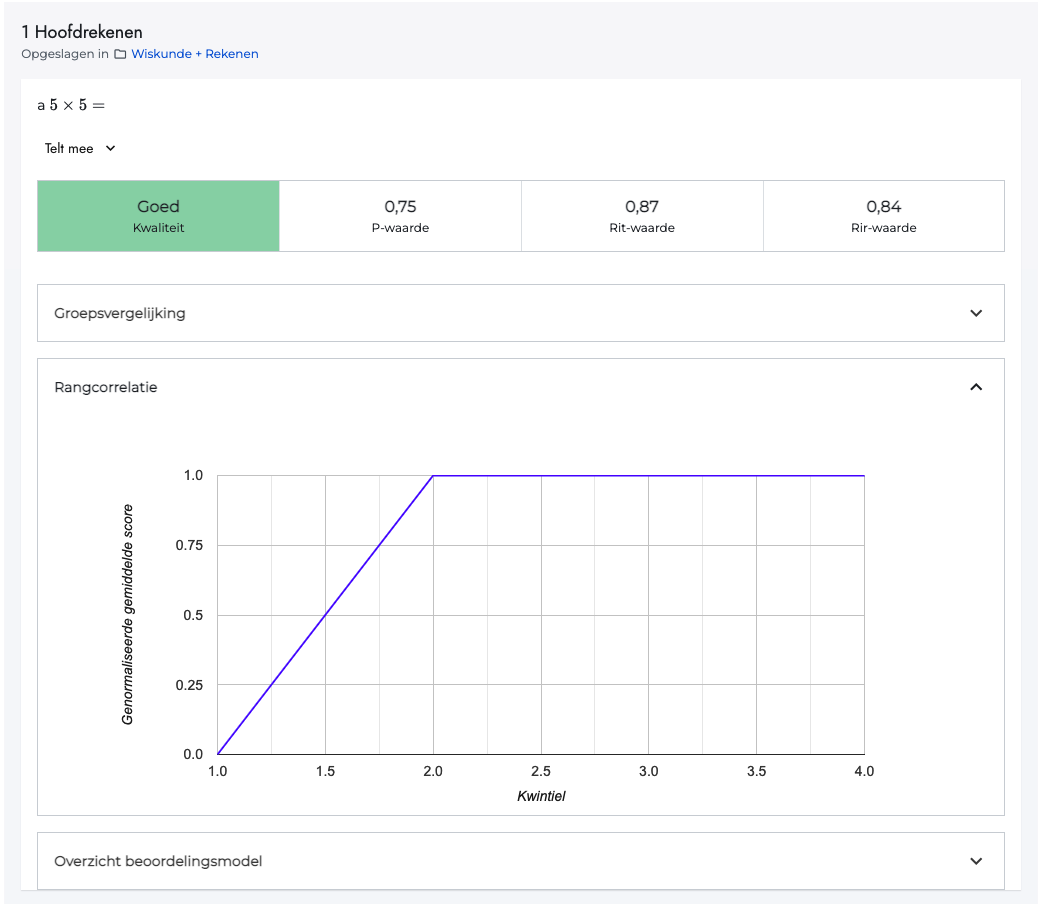Click the 1 Hoofdrekenen title
This screenshot has height=904, width=1045.
82,32
